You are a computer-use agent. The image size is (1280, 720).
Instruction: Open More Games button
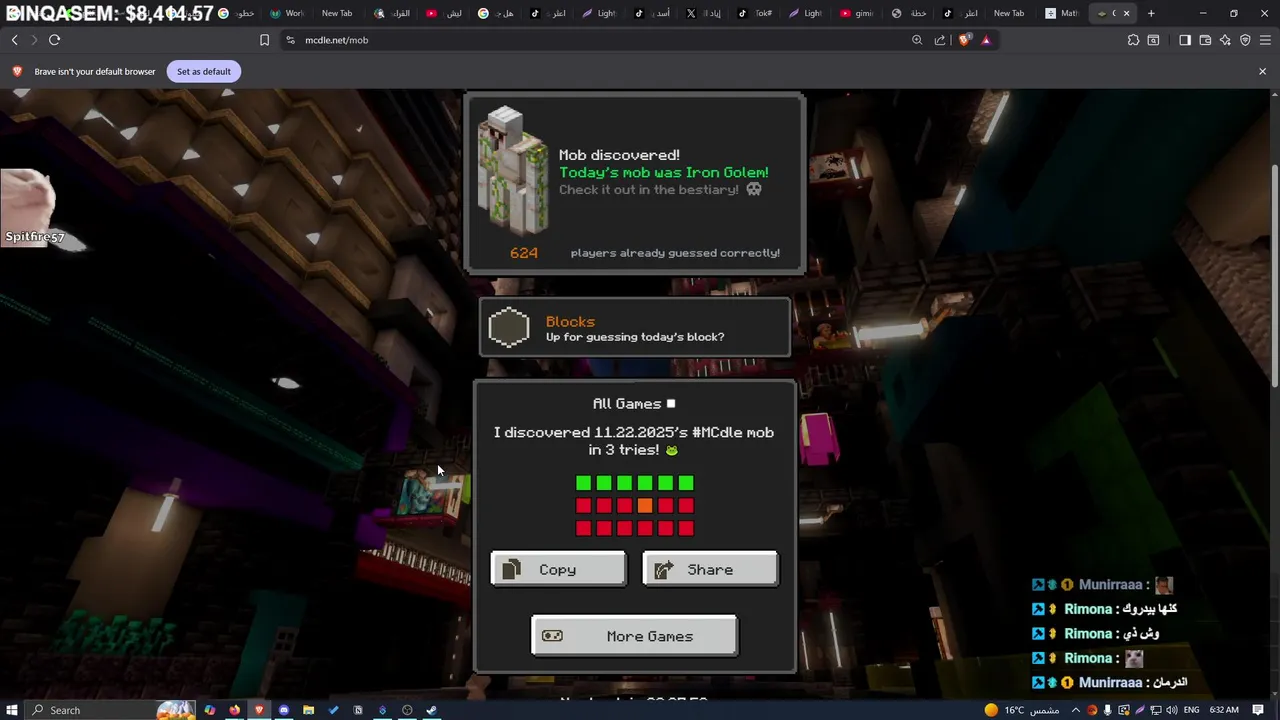click(x=634, y=636)
